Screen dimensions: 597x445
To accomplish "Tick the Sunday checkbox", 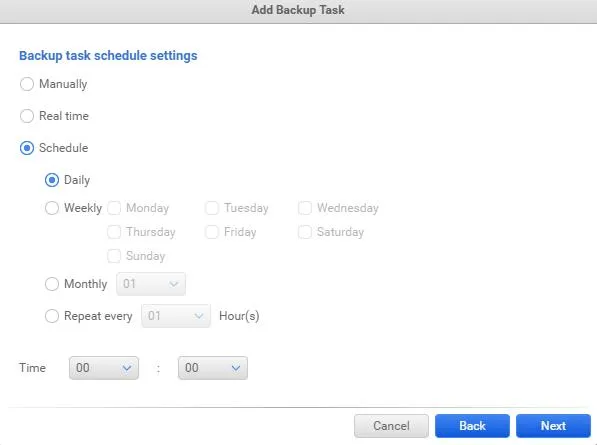I will (x=114, y=256).
